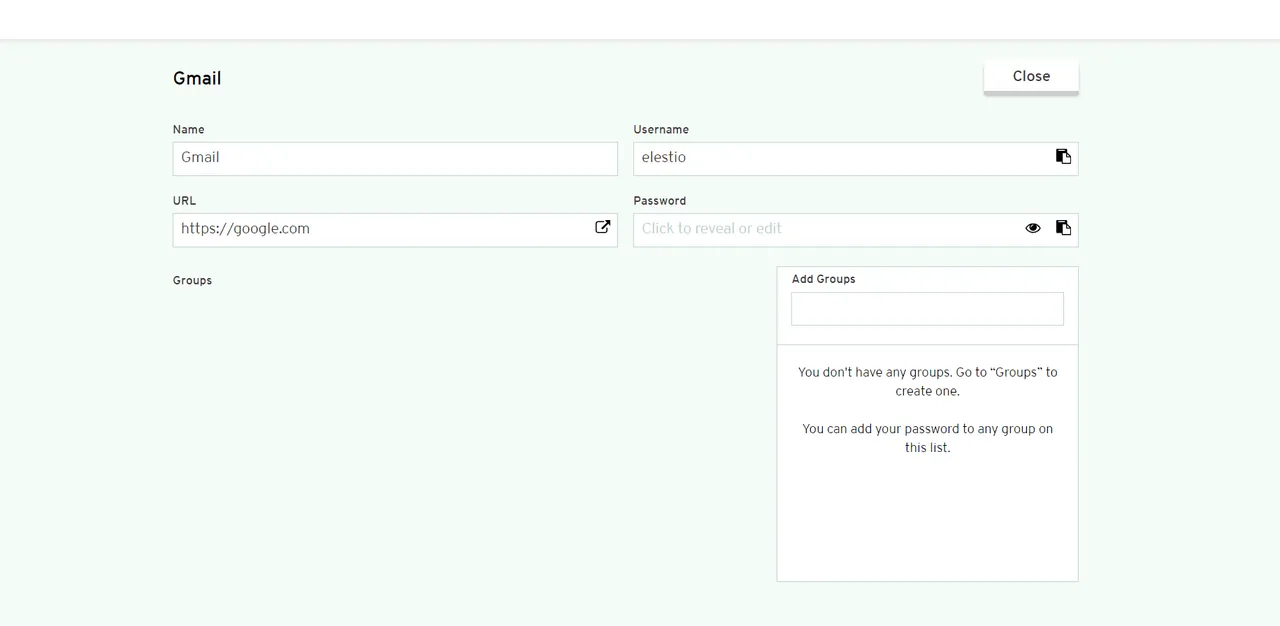Edit the Name field containing Gmail
The width and height of the screenshot is (1280, 626).
[x=395, y=158]
